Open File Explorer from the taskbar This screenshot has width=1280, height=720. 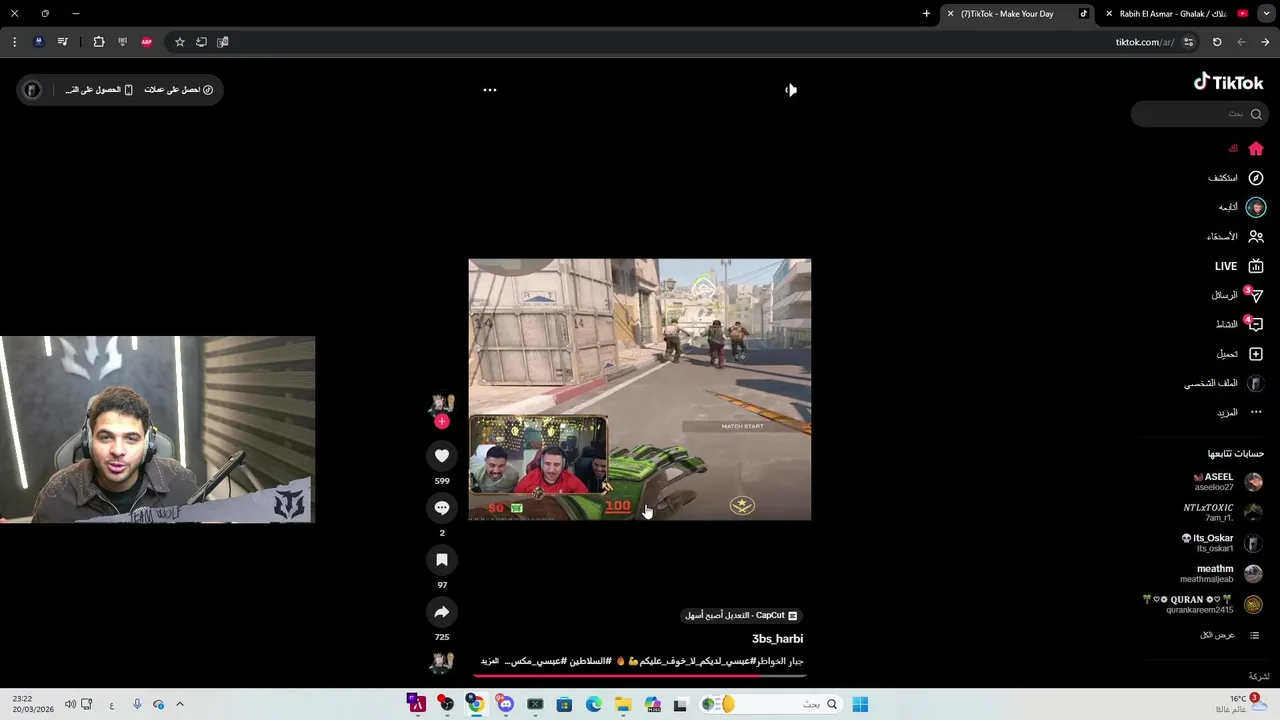(x=623, y=704)
